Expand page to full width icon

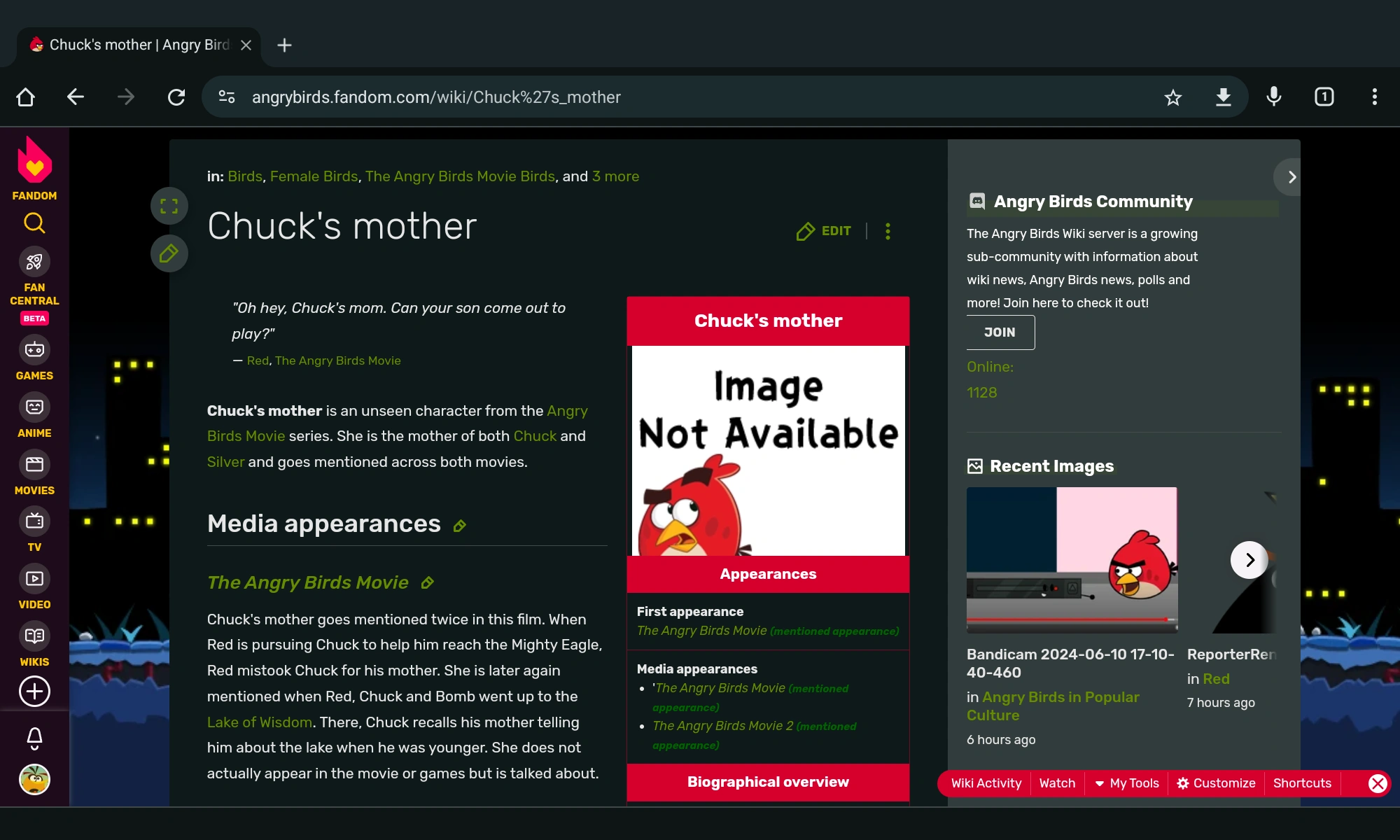[169, 206]
